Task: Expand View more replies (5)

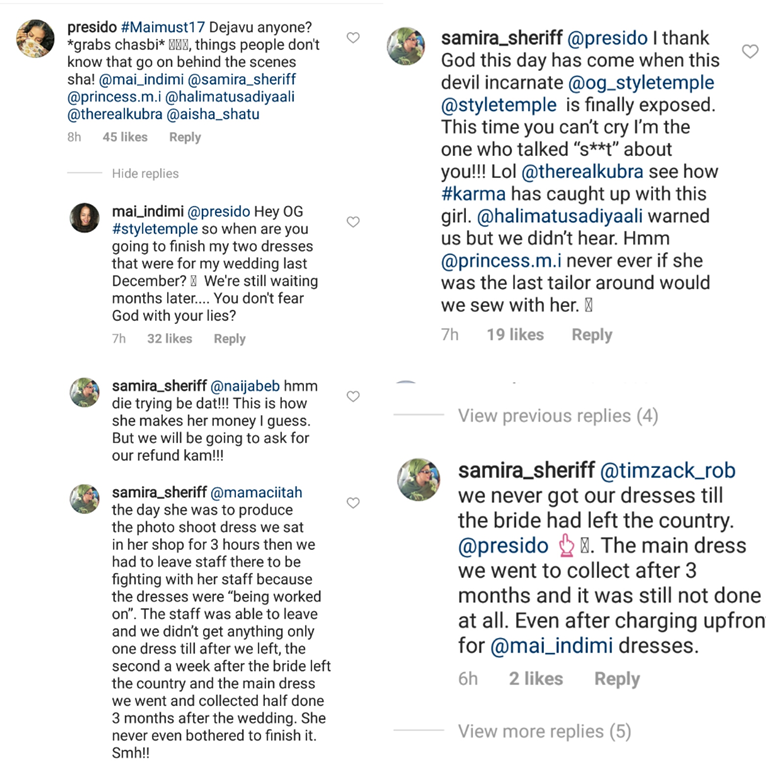Action: pos(544,731)
